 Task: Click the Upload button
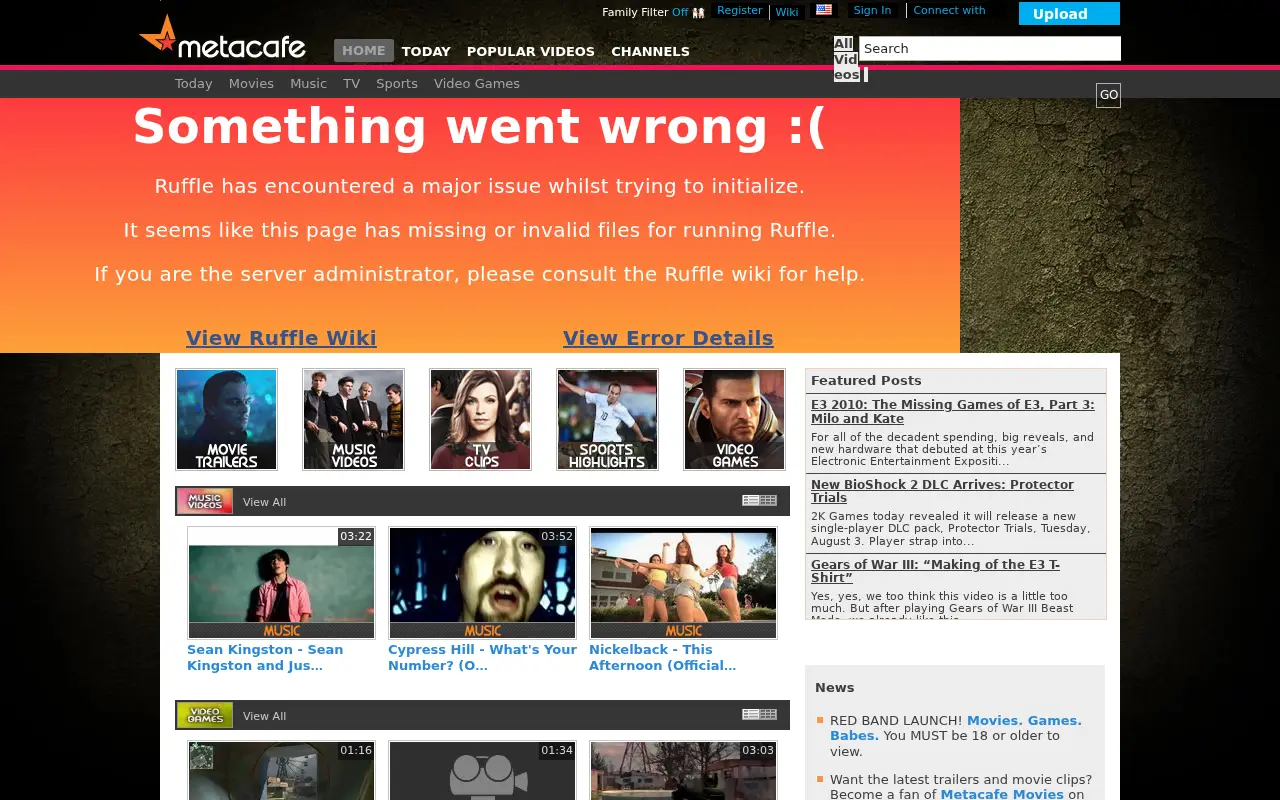click(x=1069, y=14)
